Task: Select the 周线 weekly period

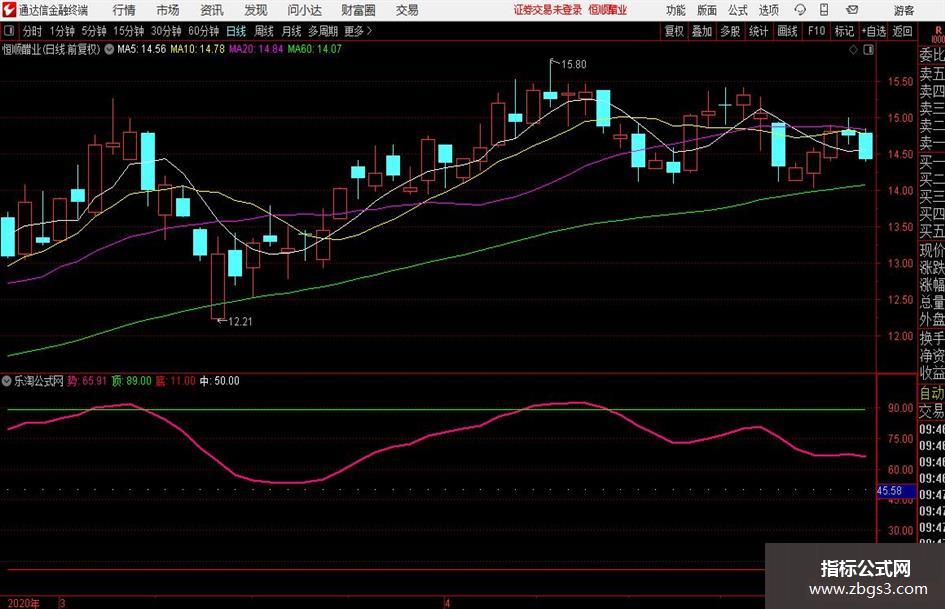Action: pyautogui.click(x=264, y=31)
